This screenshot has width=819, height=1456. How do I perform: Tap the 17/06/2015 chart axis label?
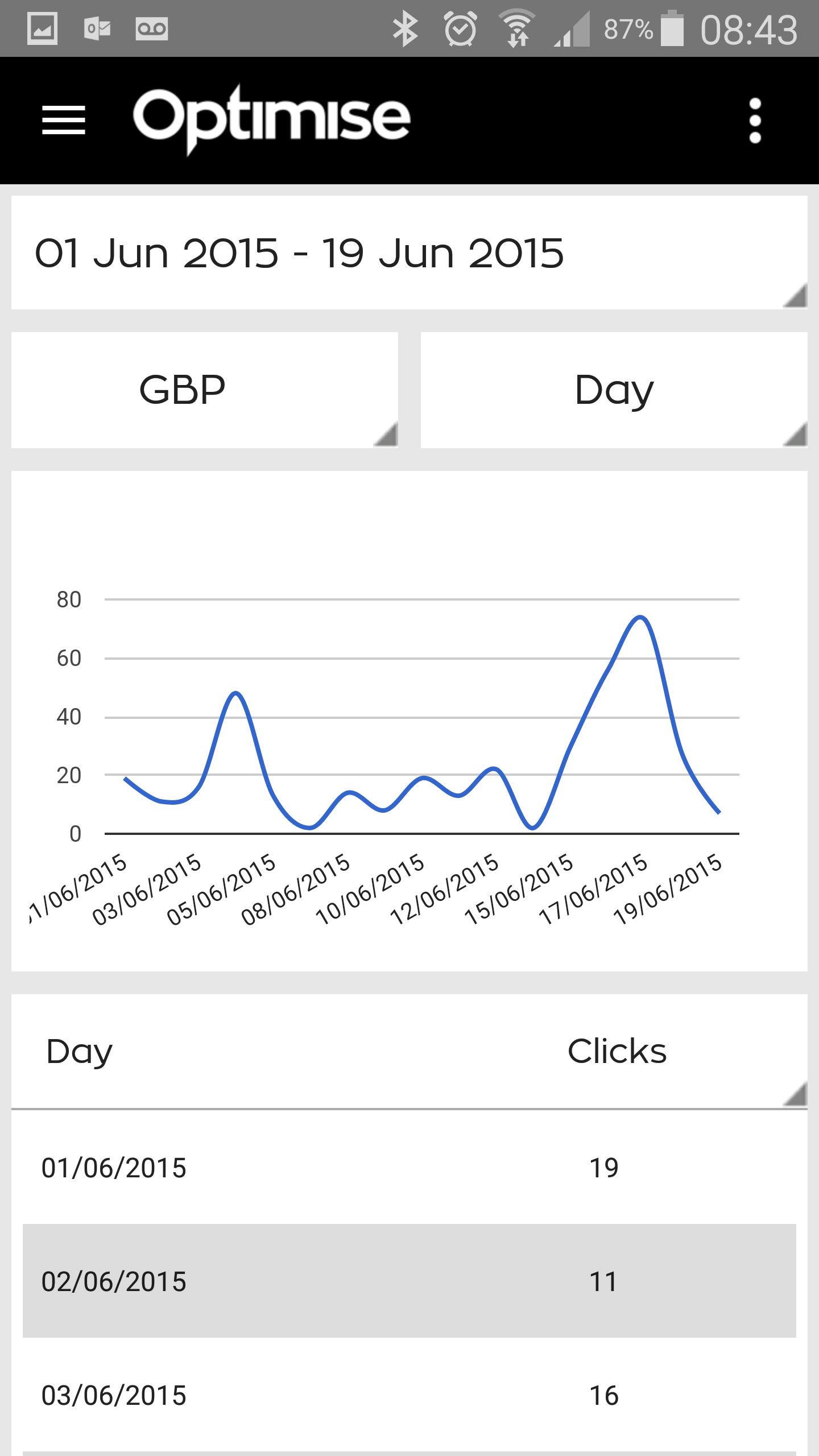click(594, 890)
